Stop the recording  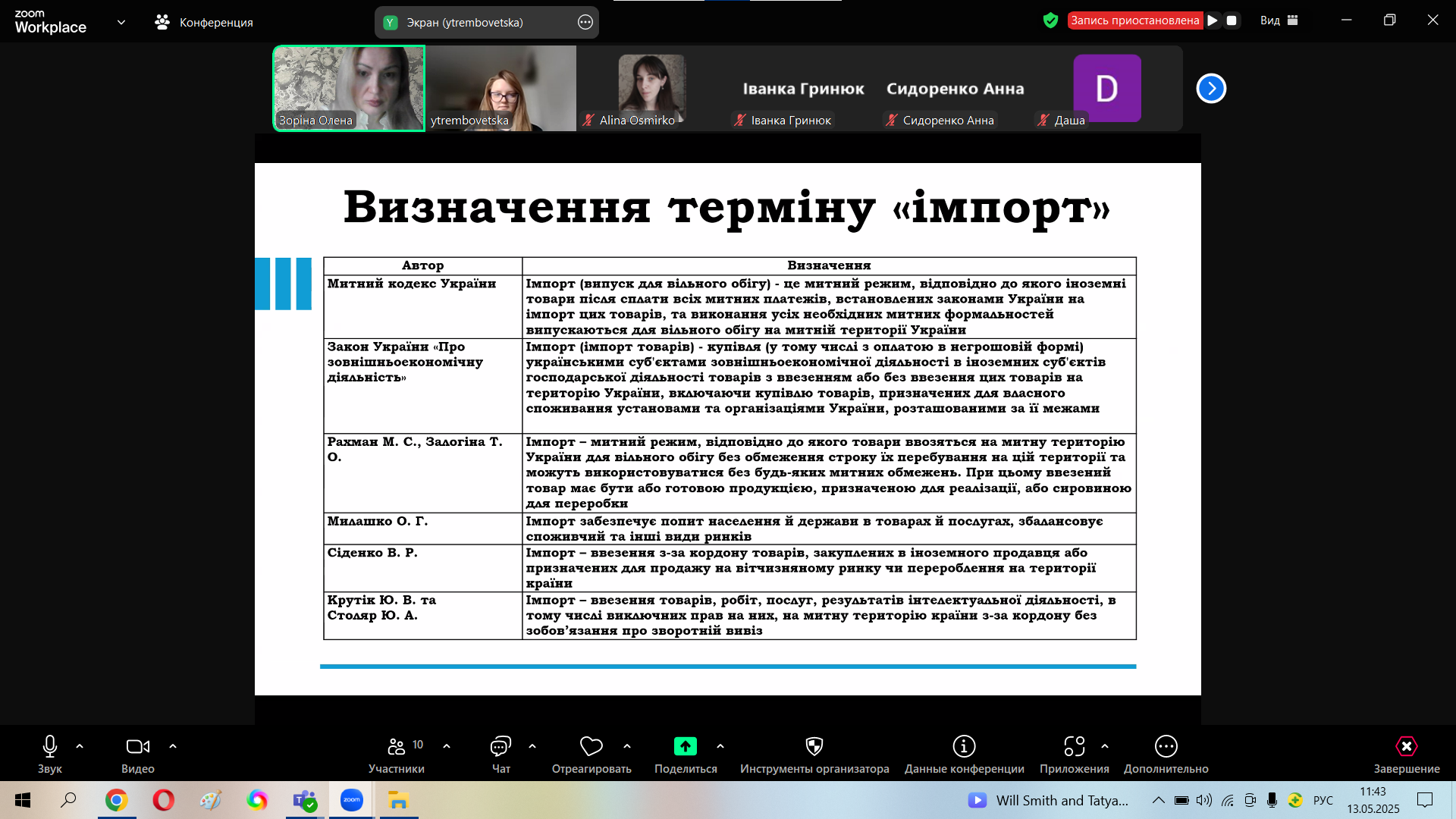(x=1232, y=20)
